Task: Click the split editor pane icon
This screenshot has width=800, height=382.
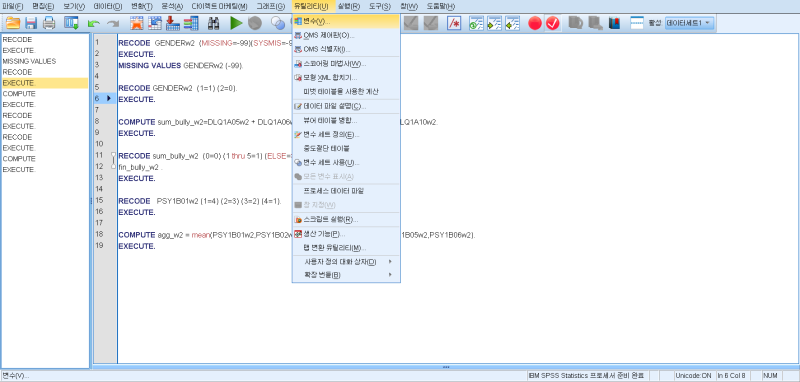Action: point(637,23)
